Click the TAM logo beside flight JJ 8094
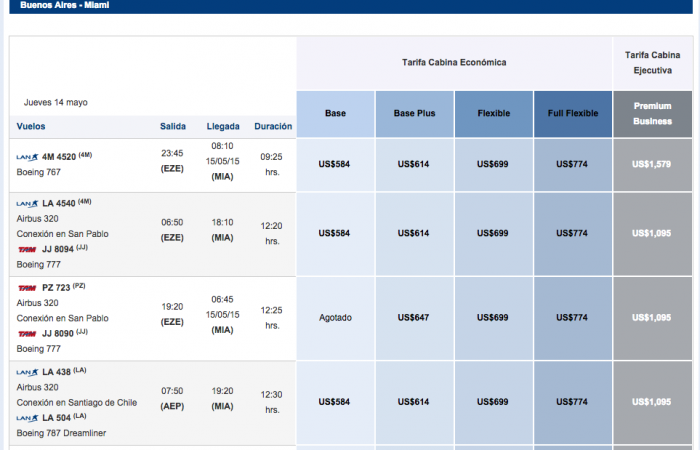Viewport: 700px width, 450px height. 27,249
